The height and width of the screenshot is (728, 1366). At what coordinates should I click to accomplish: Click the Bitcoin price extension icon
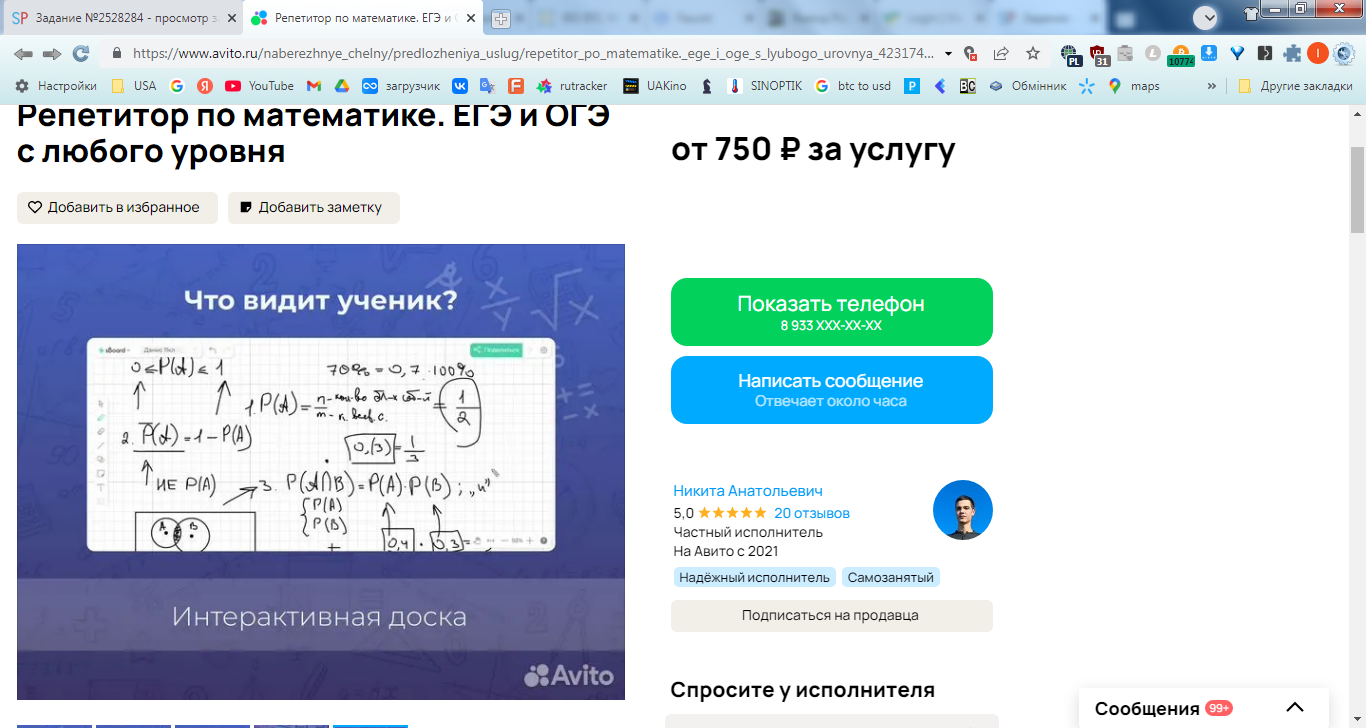tap(1181, 55)
